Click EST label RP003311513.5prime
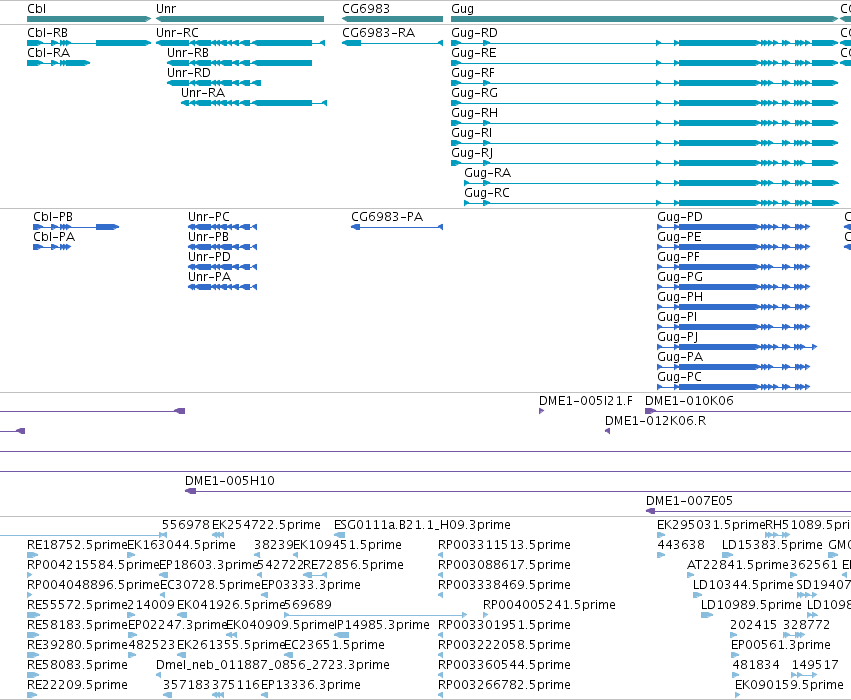851x700 pixels. (504, 545)
